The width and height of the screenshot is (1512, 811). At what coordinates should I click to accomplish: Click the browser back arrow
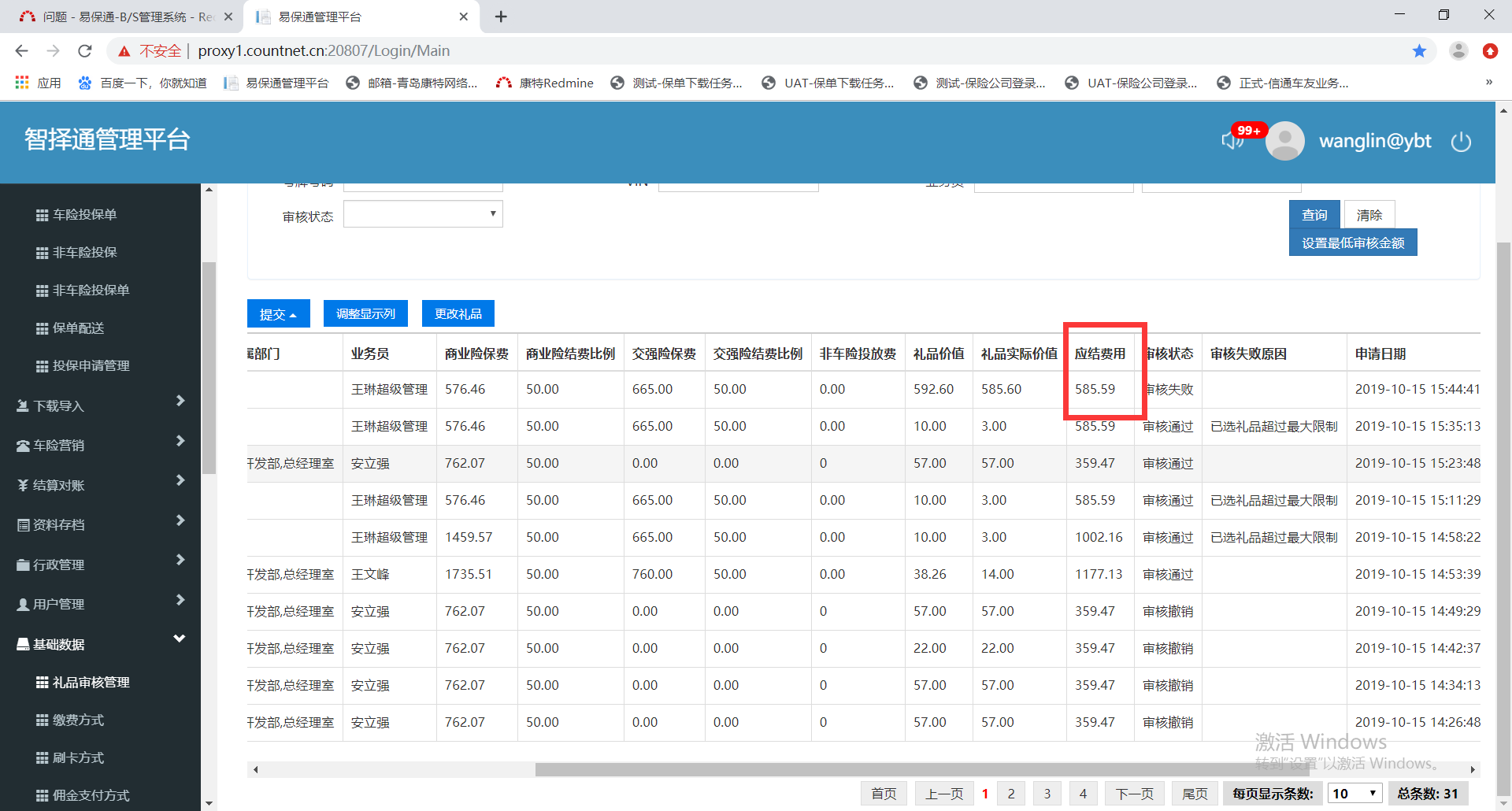(x=22, y=51)
